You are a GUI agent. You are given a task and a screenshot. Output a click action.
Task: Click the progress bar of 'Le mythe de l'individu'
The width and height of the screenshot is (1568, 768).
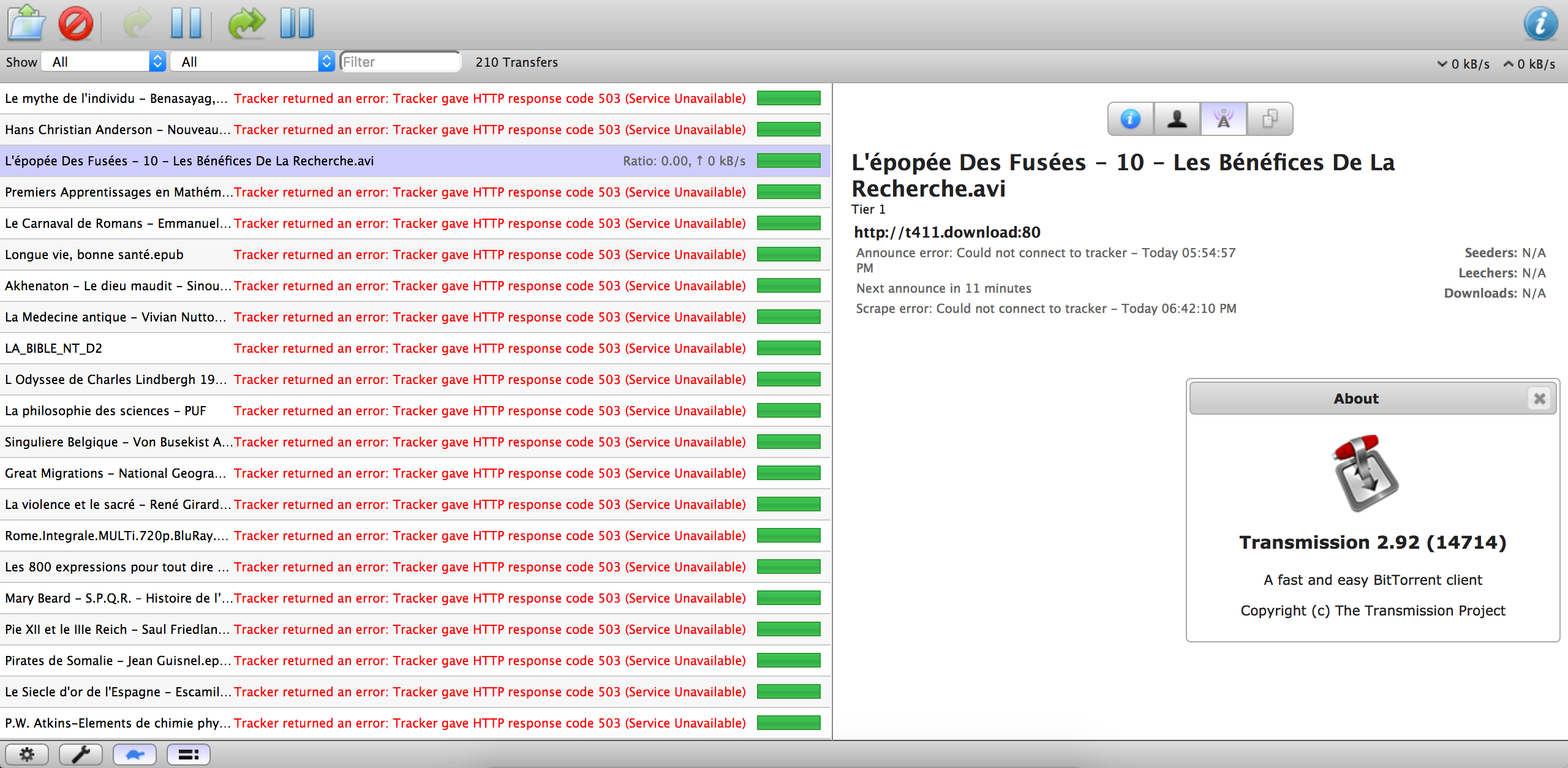(x=789, y=99)
